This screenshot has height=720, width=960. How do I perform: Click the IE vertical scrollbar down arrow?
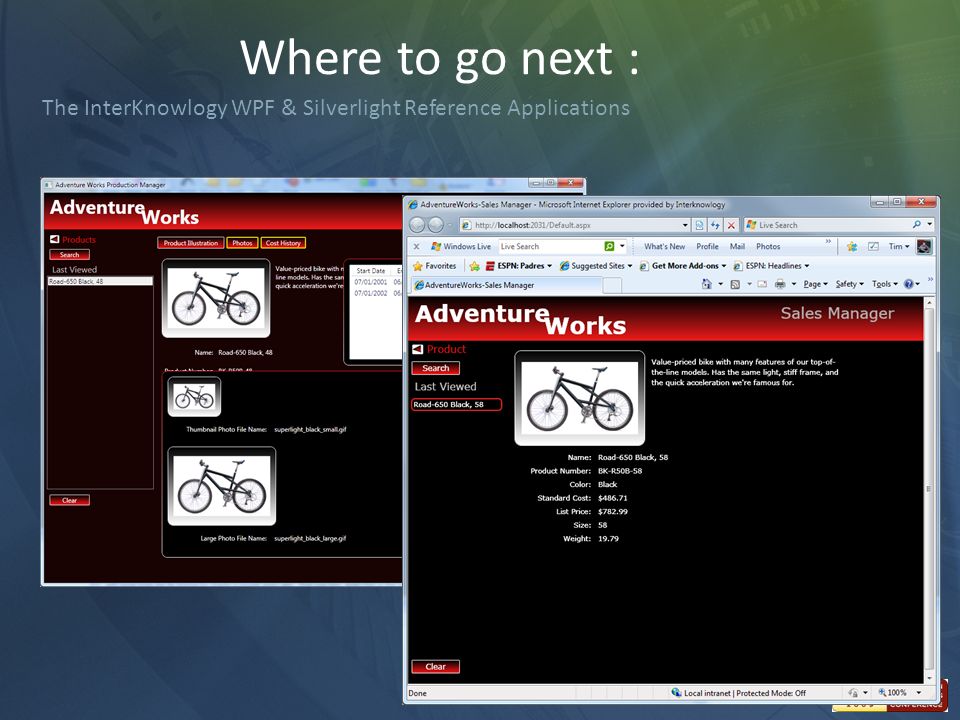coord(929,678)
